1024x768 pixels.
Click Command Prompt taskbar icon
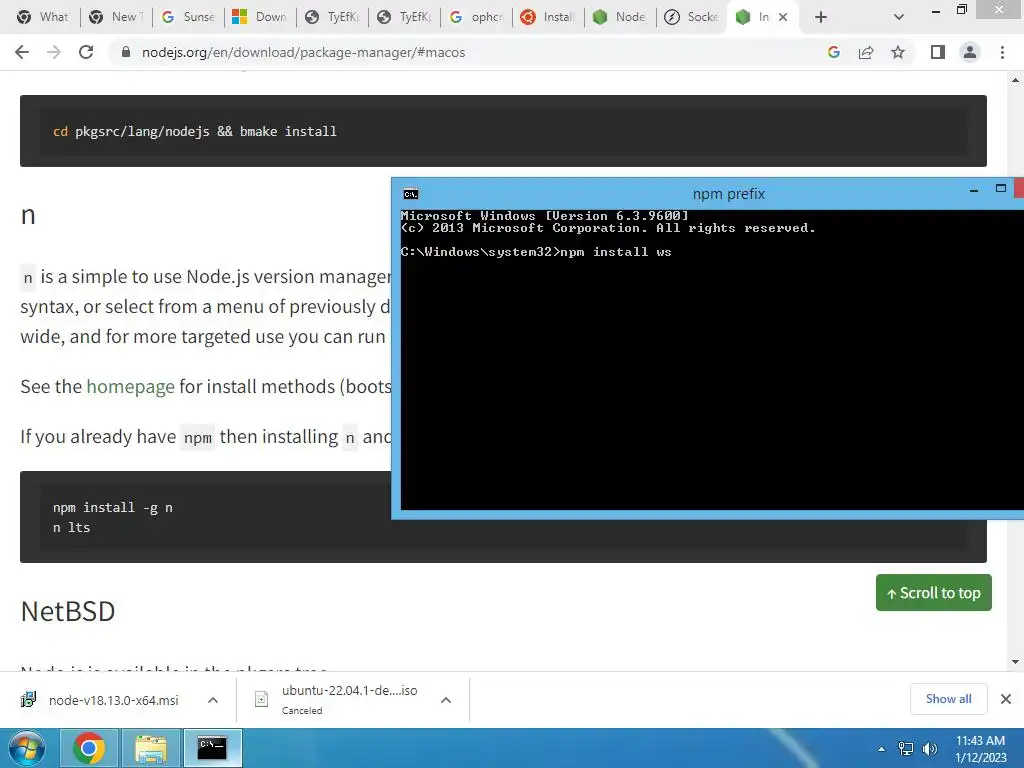(212, 748)
